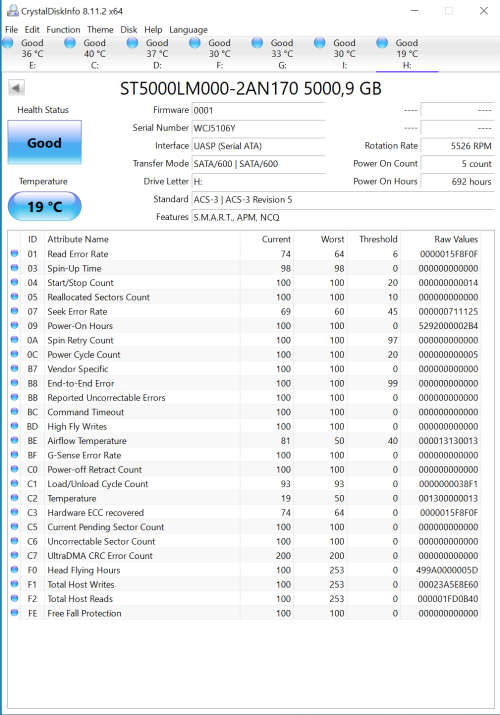This screenshot has height=715, width=500.
Task: Select the End-to-End Error row
Action: pyautogui.click(x=245, y=383)
